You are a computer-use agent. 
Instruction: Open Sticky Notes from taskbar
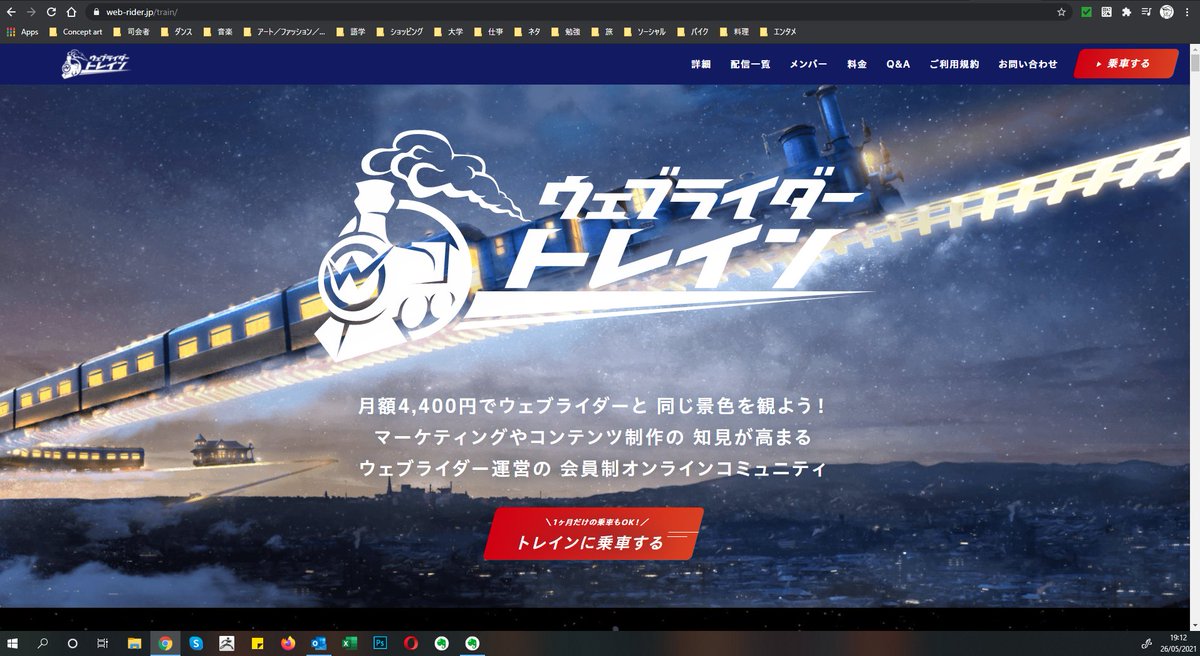257,643
